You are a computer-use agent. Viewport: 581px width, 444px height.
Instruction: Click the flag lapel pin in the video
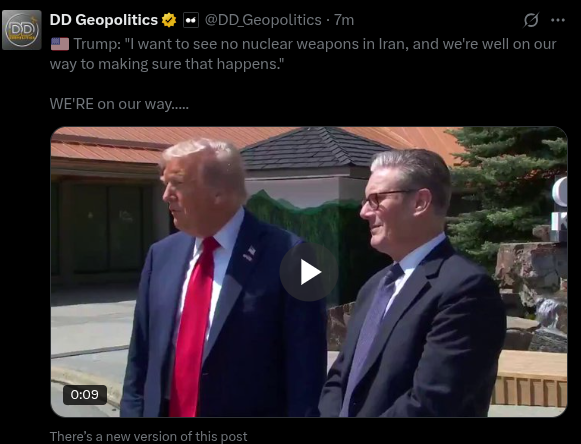[x=249, y=253]
